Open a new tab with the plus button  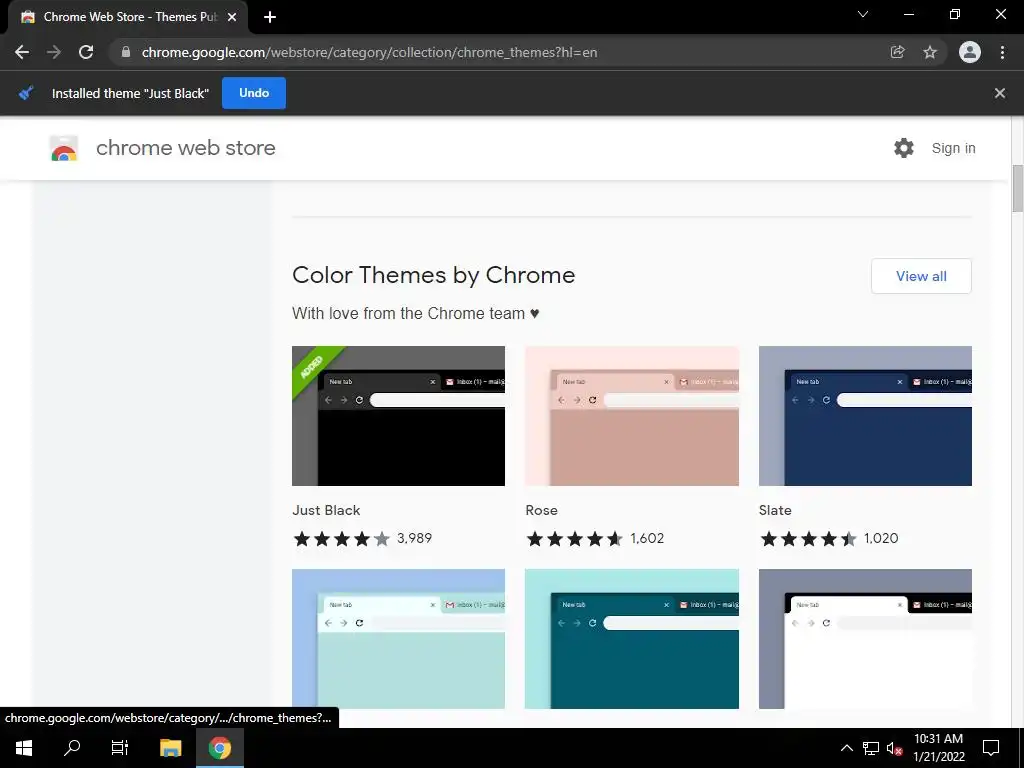(270, 17)
